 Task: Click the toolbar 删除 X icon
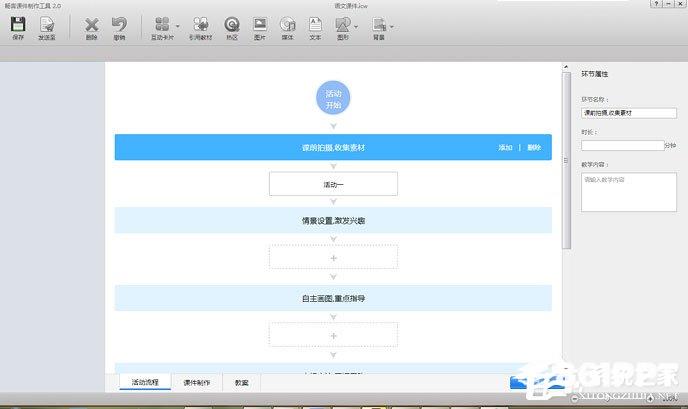tap(91, 25)
